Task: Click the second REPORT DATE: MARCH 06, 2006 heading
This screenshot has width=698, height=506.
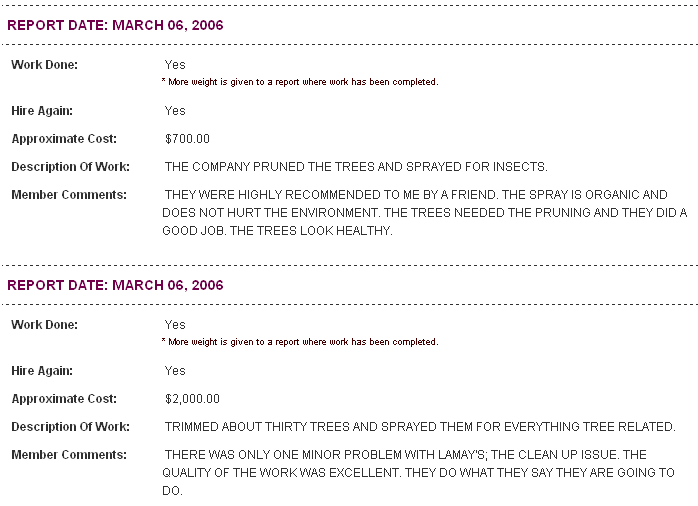Action: point(115,285)
